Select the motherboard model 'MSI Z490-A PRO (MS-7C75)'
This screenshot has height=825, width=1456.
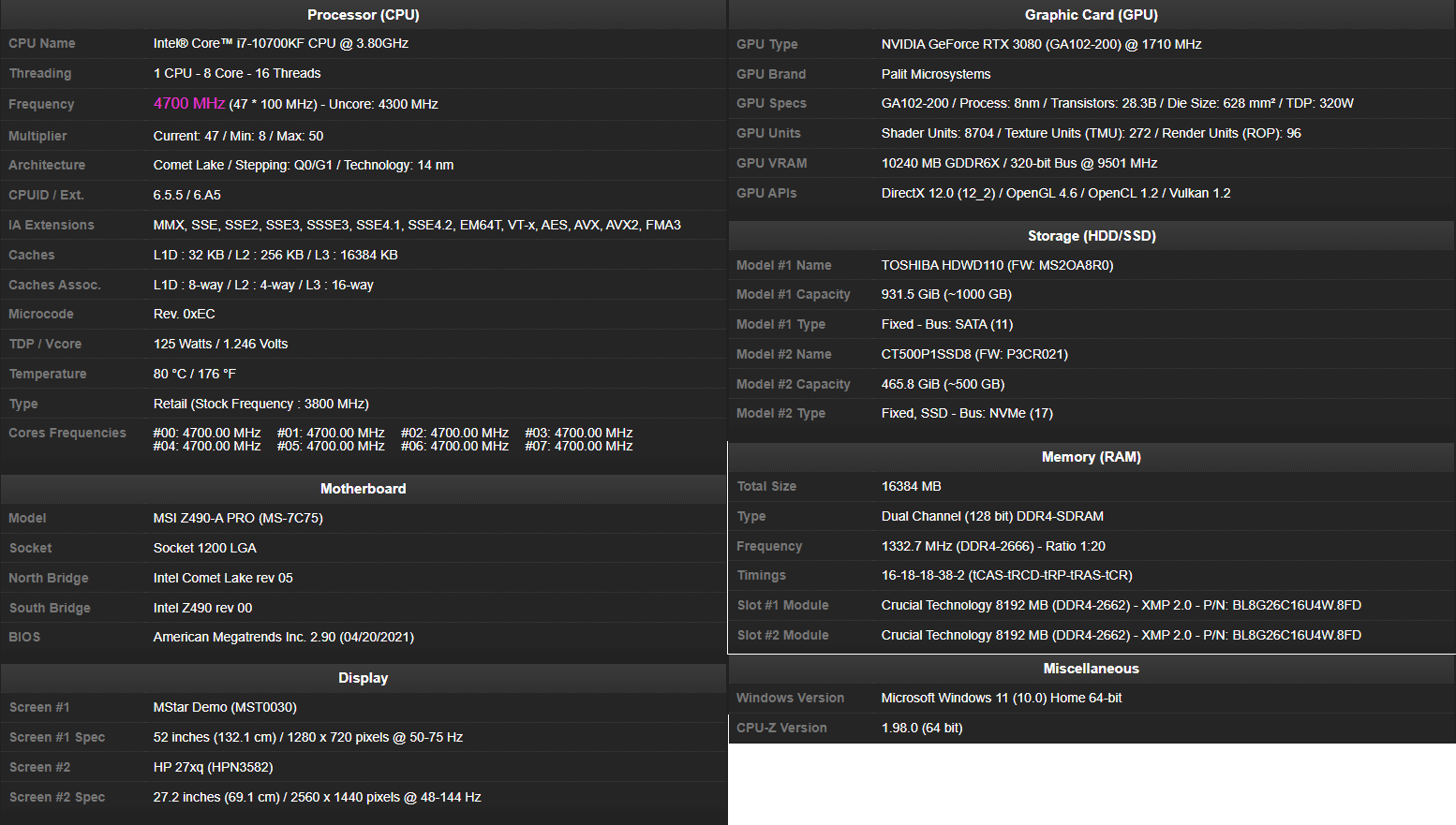pyautogui.click(x=238, y=518)
